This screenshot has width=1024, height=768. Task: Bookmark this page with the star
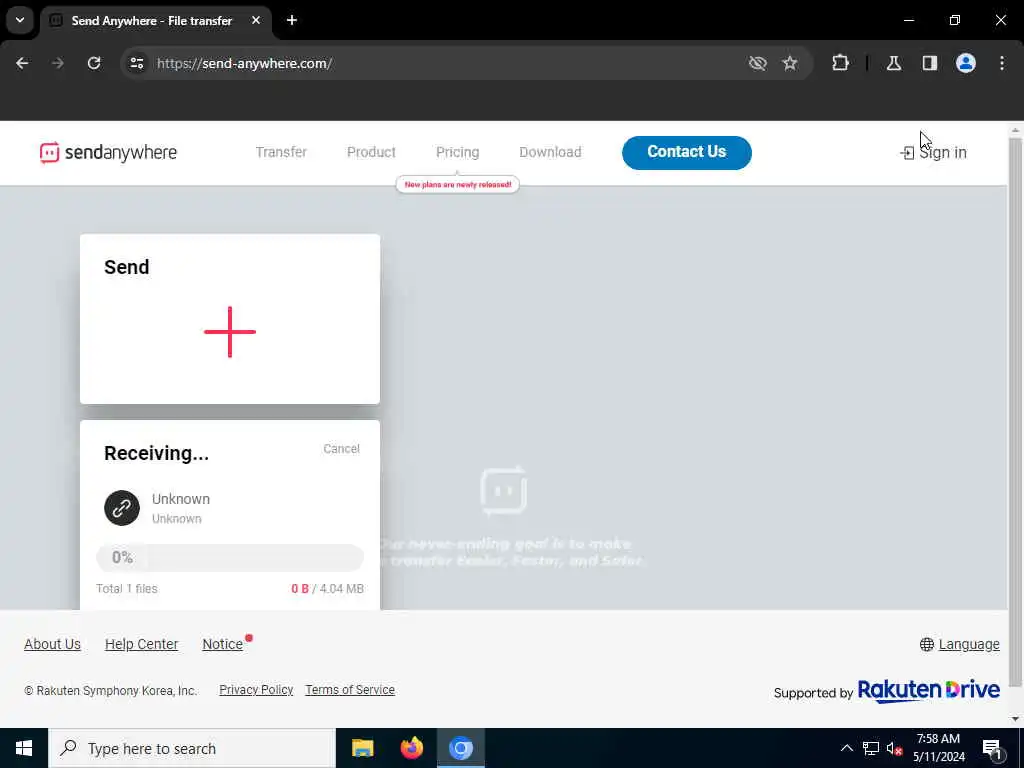click(790, 63)
